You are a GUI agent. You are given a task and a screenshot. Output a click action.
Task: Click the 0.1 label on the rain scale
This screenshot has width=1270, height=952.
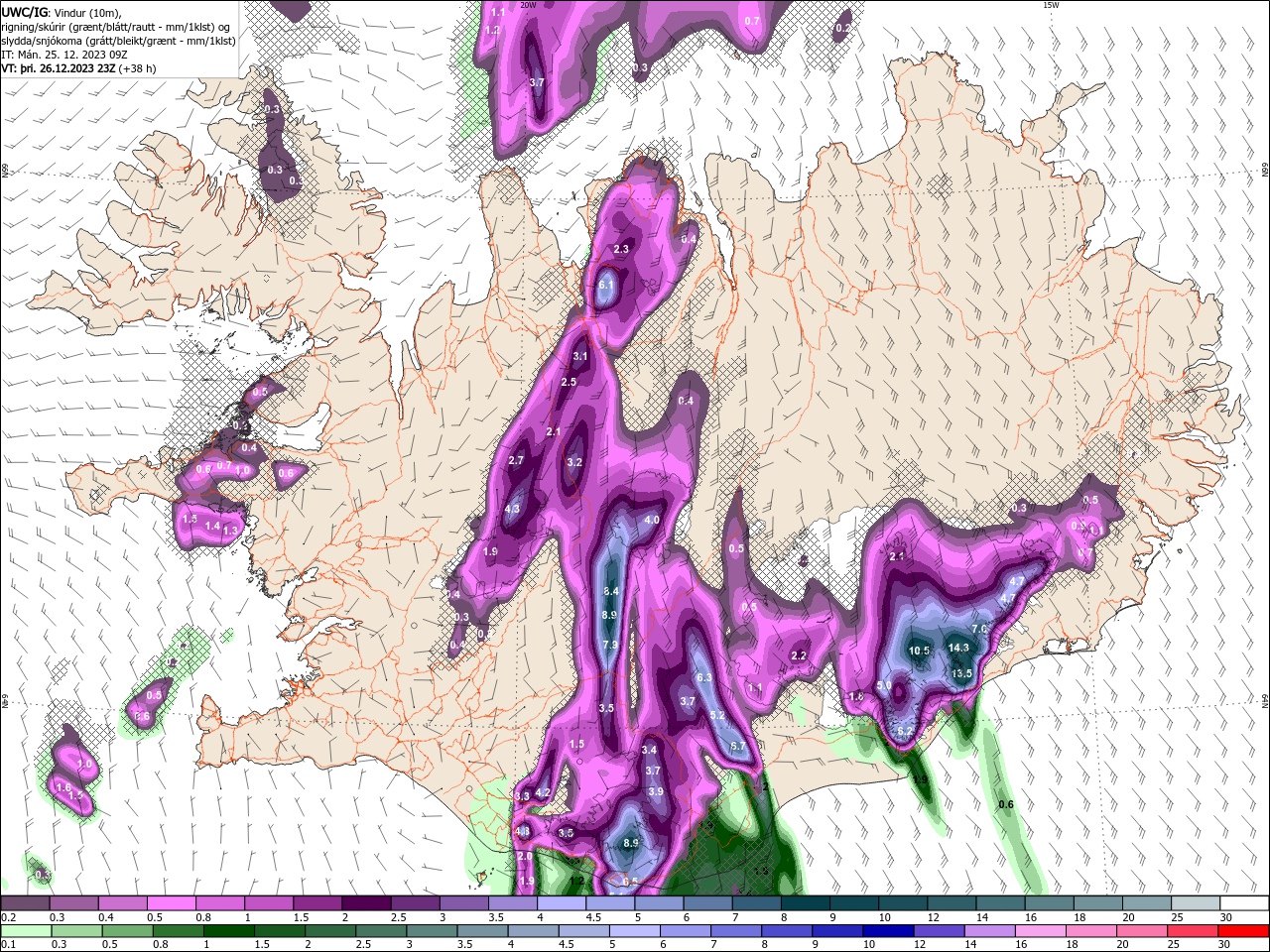[8, 944]
